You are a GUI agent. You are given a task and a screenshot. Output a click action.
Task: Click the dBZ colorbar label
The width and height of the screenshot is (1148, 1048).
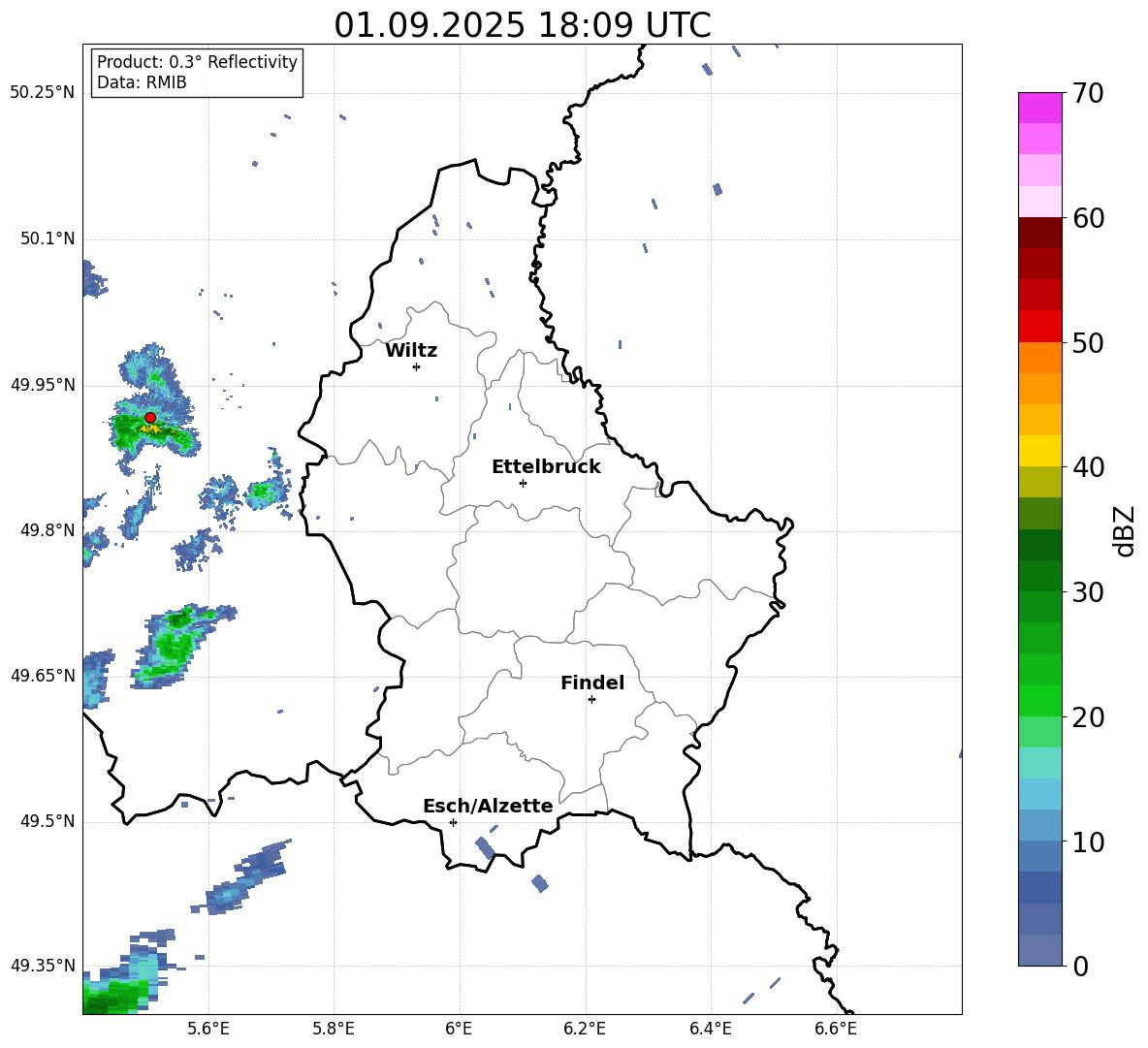click(1126, 531)
